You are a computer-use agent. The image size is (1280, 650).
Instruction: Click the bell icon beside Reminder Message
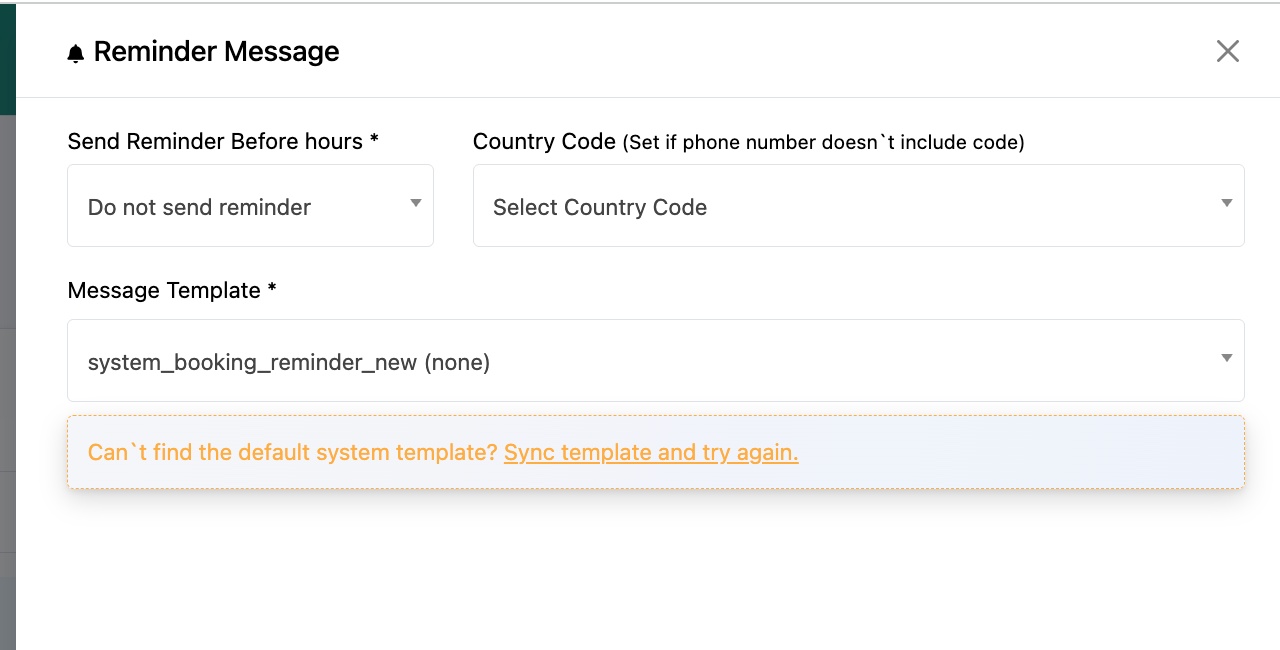[76, 53]
